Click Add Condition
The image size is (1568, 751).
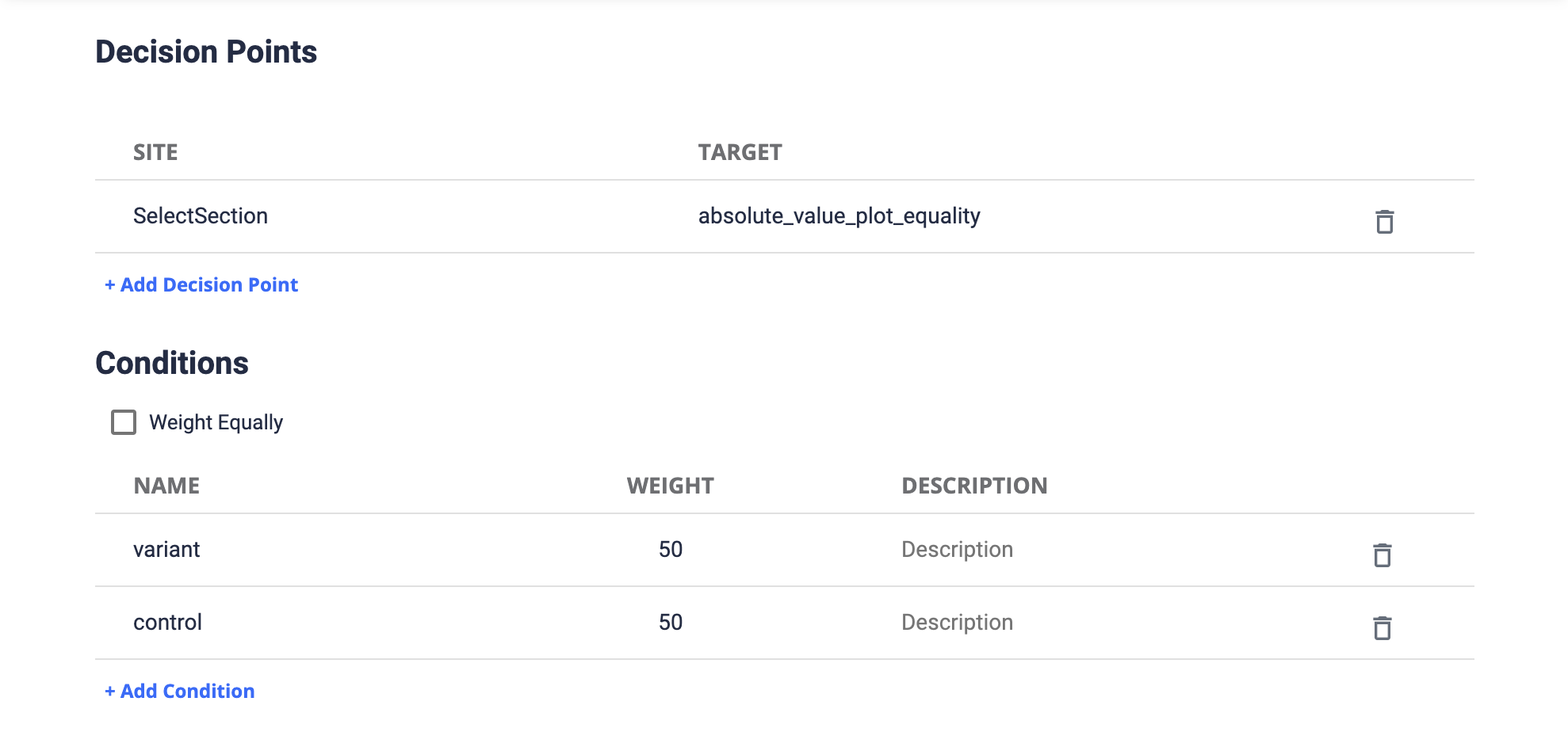[x=179, y=690]
